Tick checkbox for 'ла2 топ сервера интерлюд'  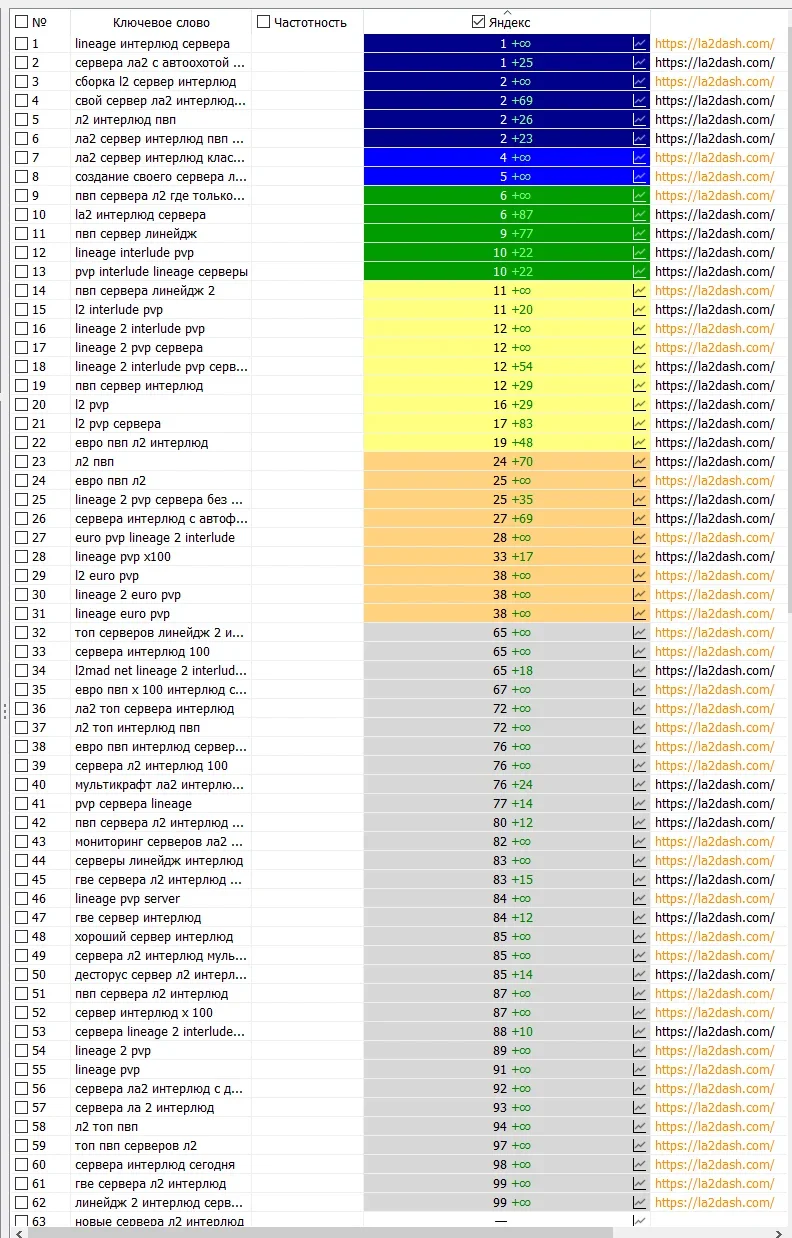[x=21, y=708]
